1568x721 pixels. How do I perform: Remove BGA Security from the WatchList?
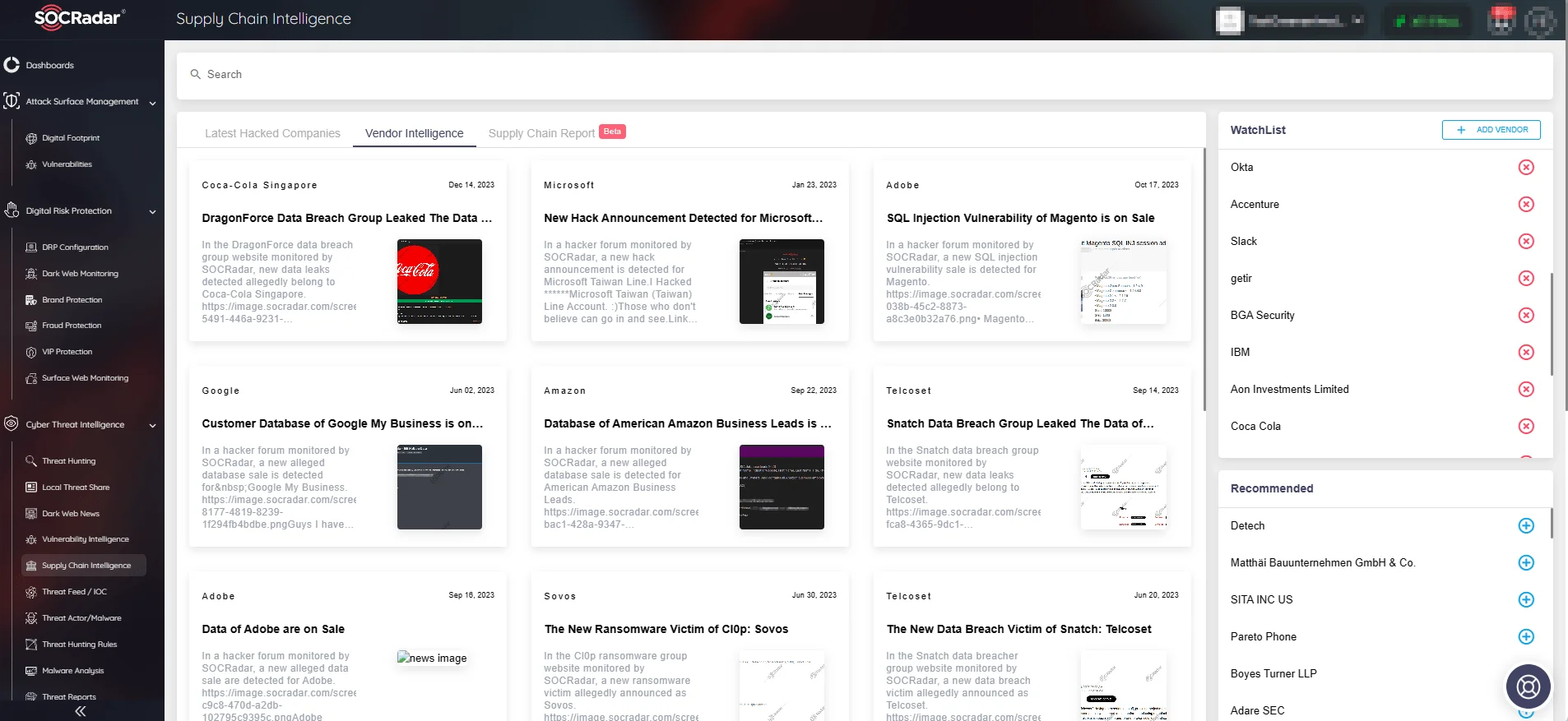tap(1526, 316)
